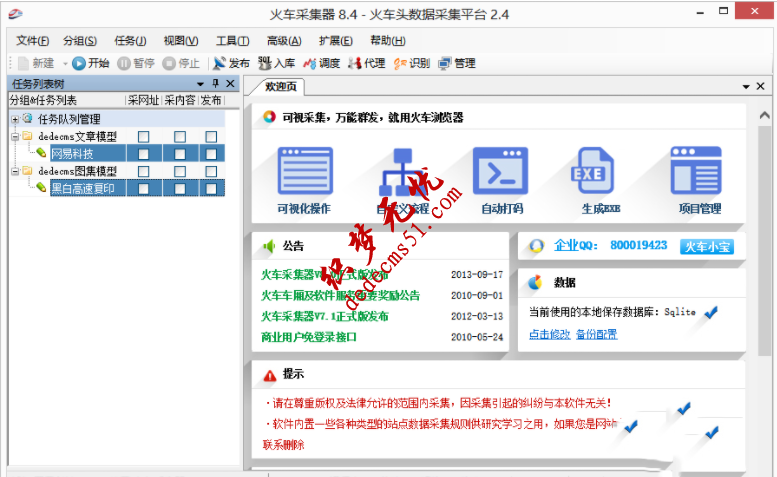Open the 自动打码 icon
The image size is (777, 477).
click(500, 171)
